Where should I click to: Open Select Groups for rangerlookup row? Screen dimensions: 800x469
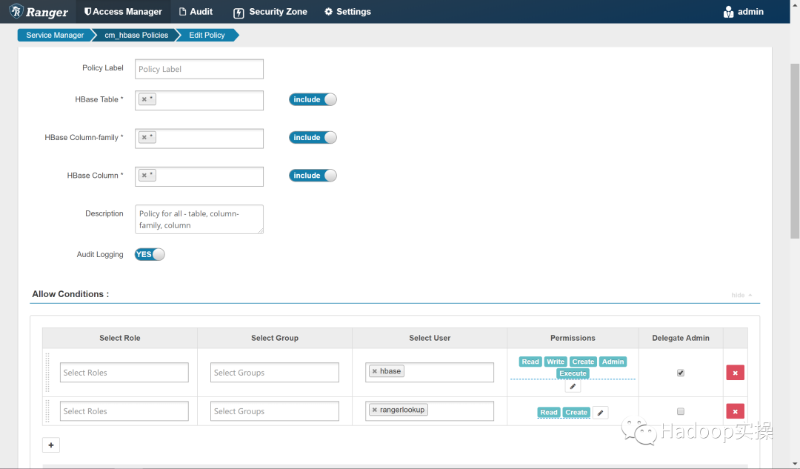[x=274, y=411]
